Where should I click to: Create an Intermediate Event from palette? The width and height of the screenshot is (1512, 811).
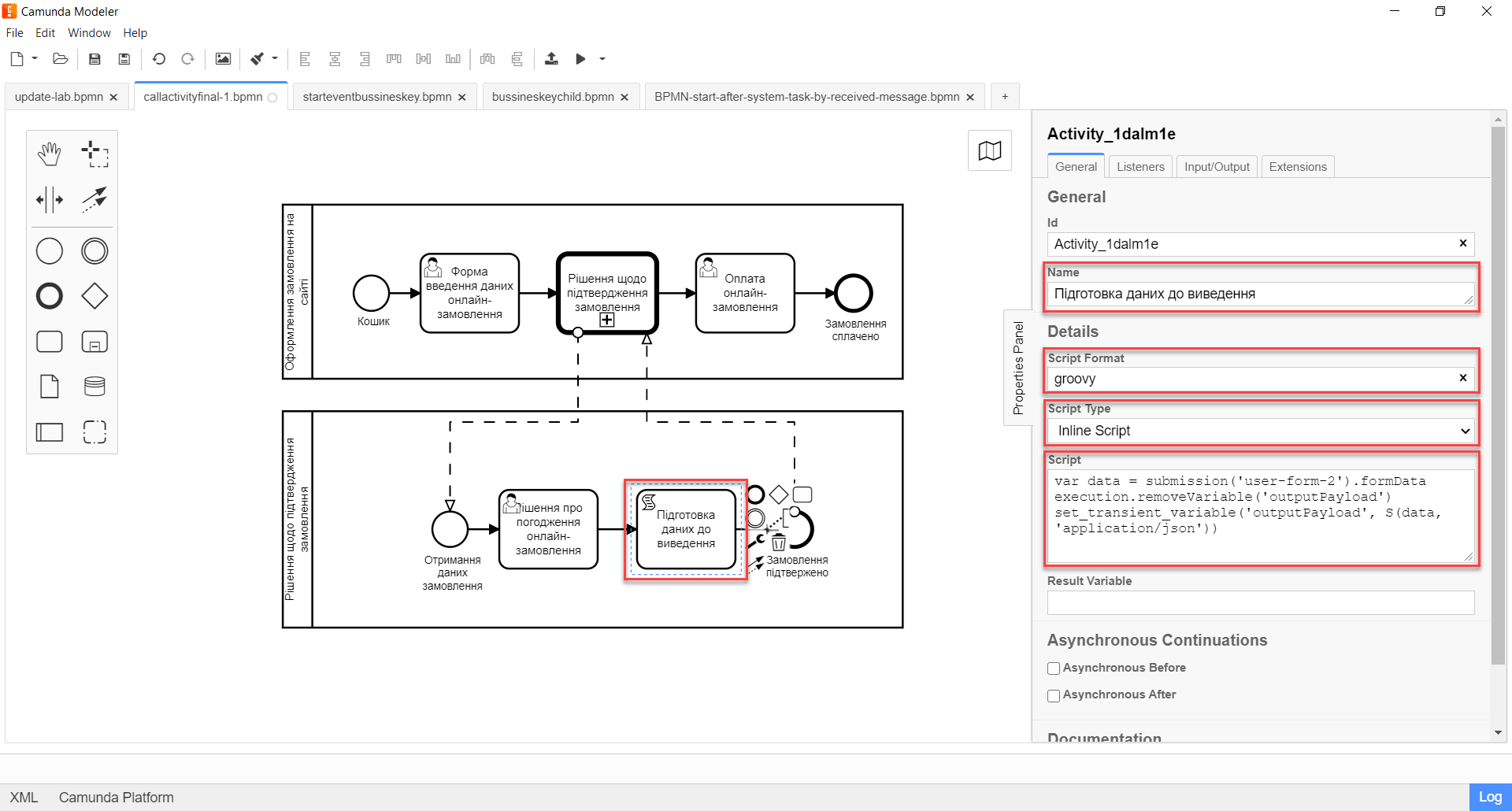[94, 251]
